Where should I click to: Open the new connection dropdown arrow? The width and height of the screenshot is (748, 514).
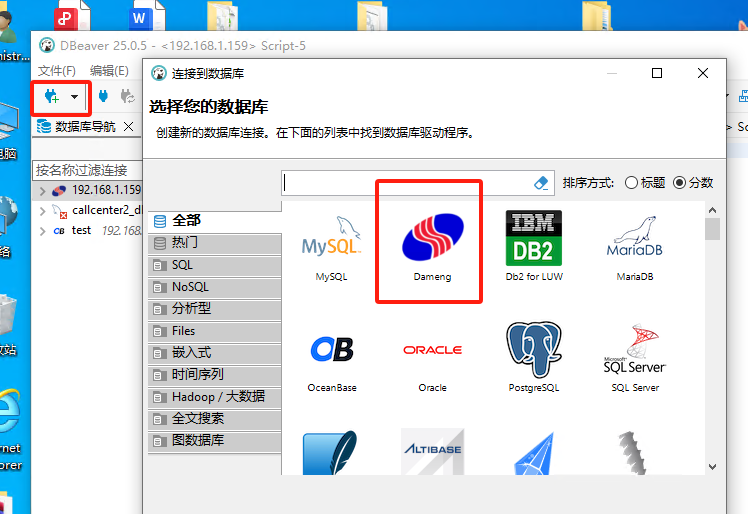click(74, 97)
